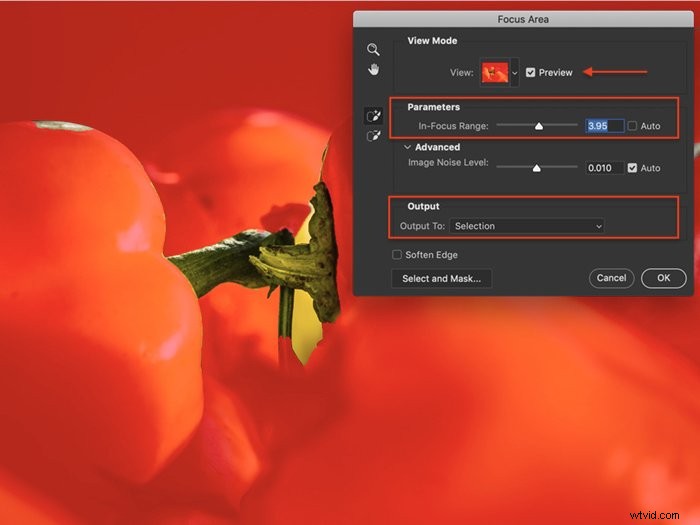This screenshot has height=525, width=700.
Task: Choose the Focus Area Subtract tool brush
Action: 374,136
